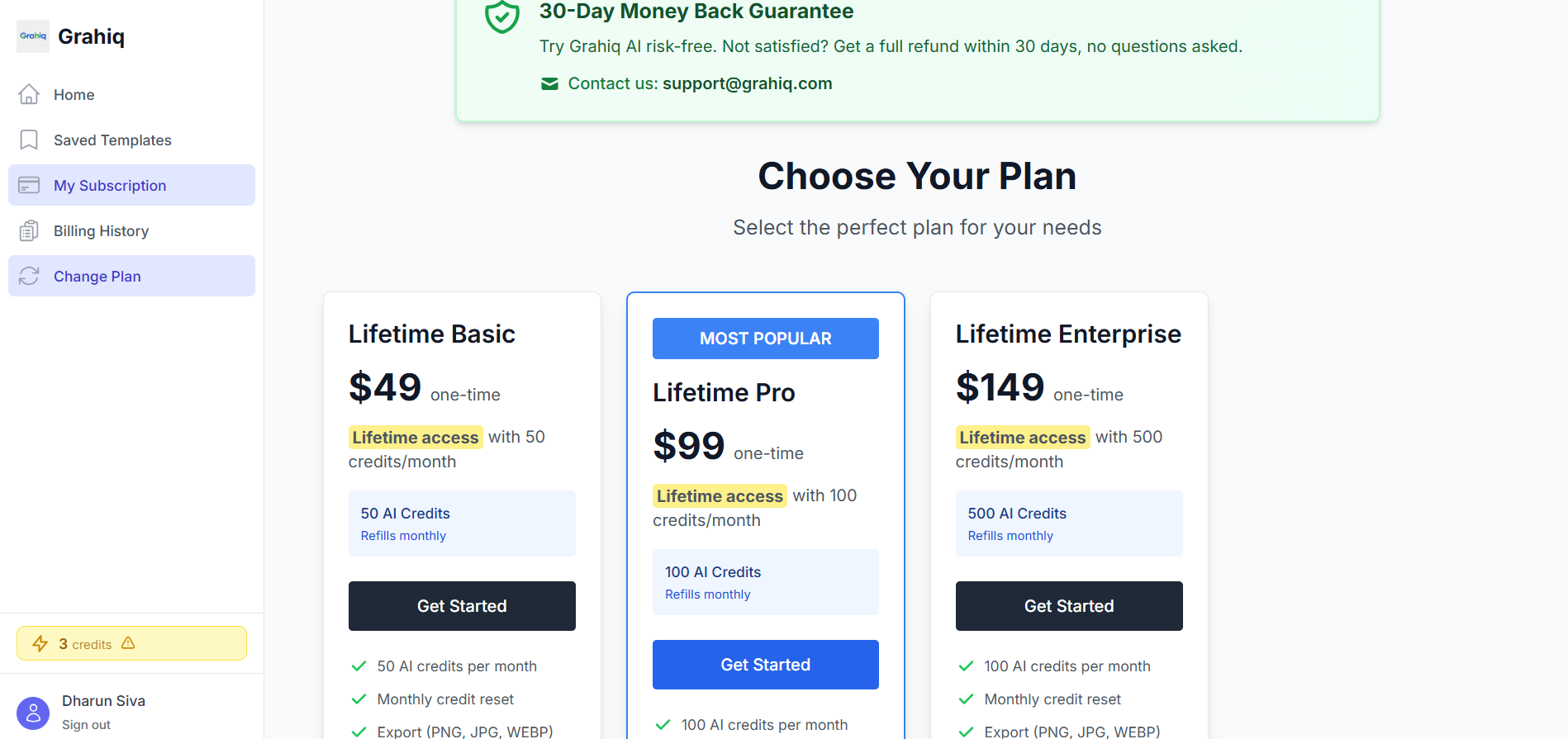Screen dimensions: 1568x739
Task: Open the Home menu item
Action: [x=74, y=95]
